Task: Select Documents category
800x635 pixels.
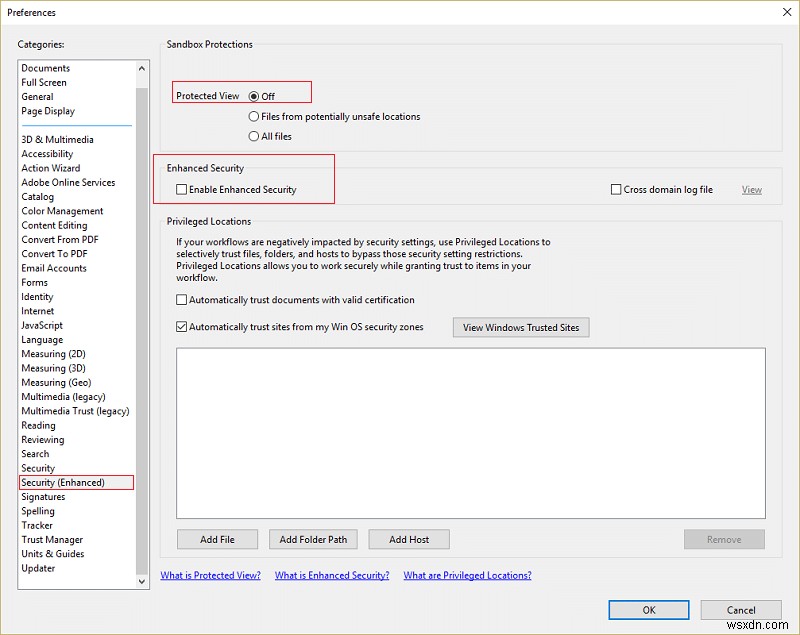Action: (x=45, y=68)
